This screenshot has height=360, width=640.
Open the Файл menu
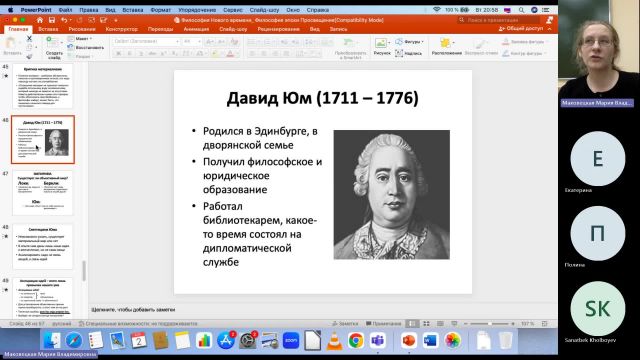click(65, 10)
